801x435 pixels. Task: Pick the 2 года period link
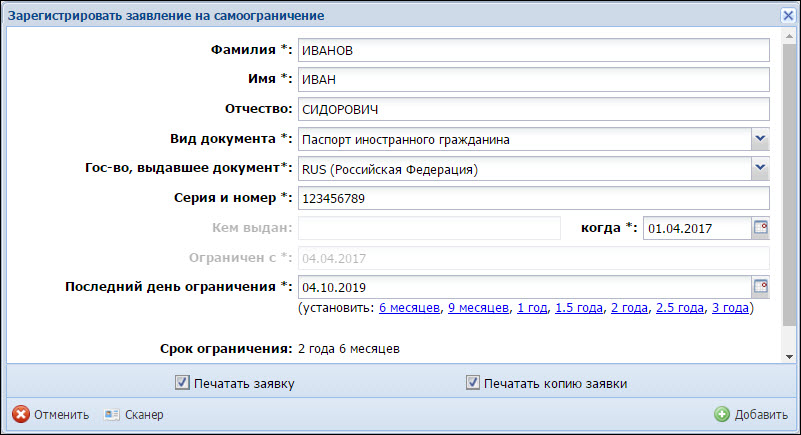pyautogui.click(x=629, y=309)
